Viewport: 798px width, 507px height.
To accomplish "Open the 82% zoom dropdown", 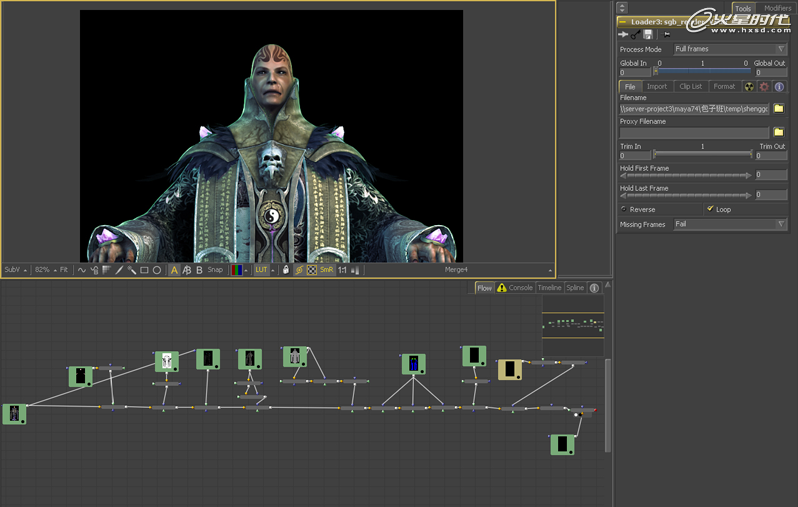I will [45, 270].
